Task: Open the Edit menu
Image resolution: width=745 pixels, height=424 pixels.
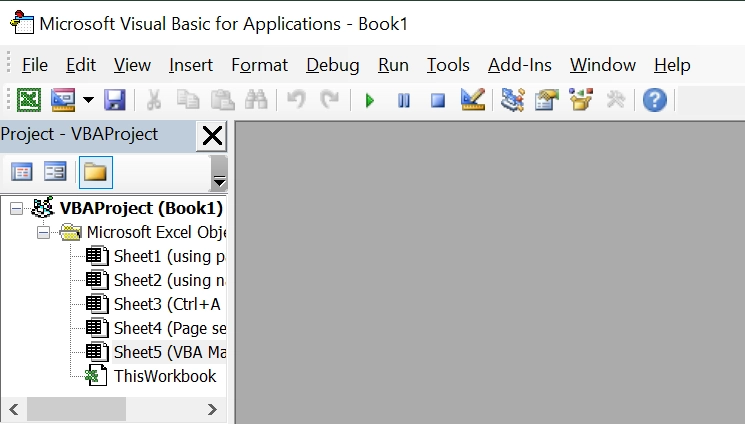Action: click(x=81, y=65)
